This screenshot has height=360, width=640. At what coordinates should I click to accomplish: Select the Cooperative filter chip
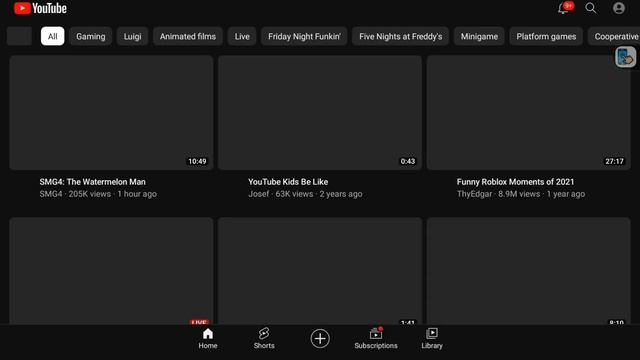click(x=614, y=36)
